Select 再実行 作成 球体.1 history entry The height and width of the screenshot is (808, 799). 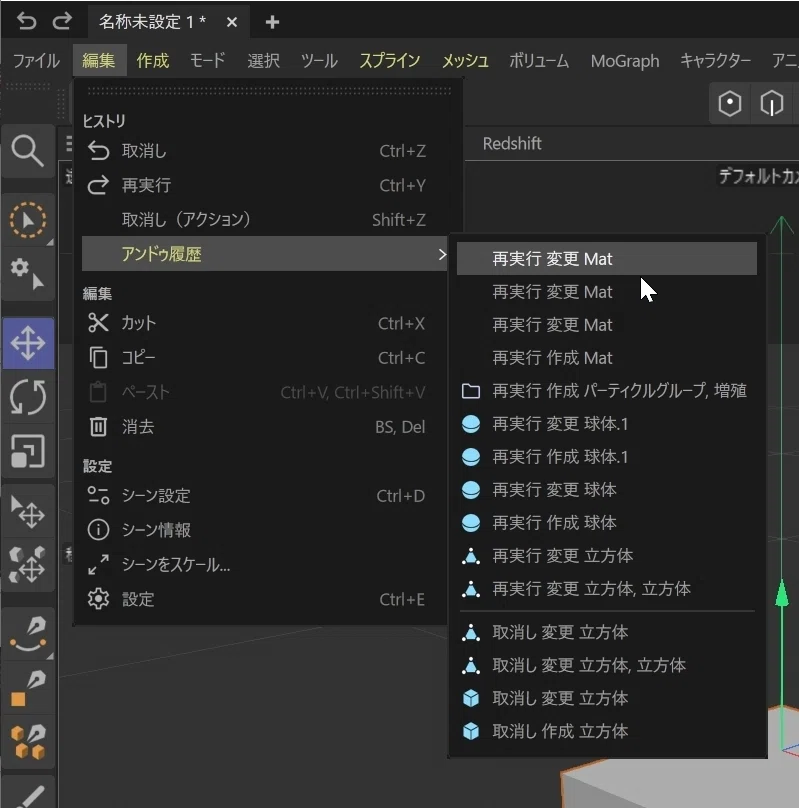(607, 457)
